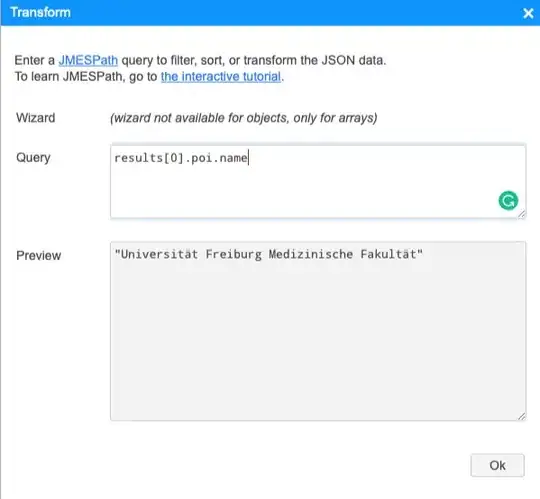Viewport: 540px width, 499px height.
Task: Click the Transform title text
Action: pos(41,12)
